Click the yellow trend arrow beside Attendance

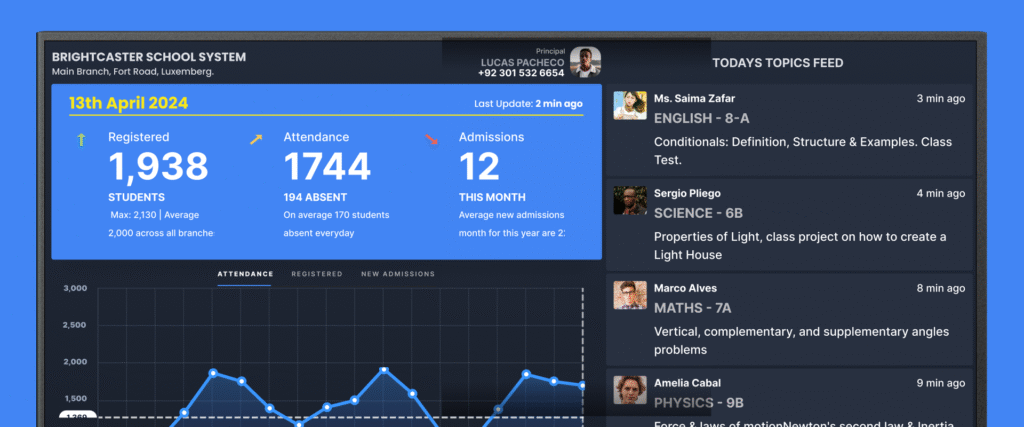[x=256, y=140]
